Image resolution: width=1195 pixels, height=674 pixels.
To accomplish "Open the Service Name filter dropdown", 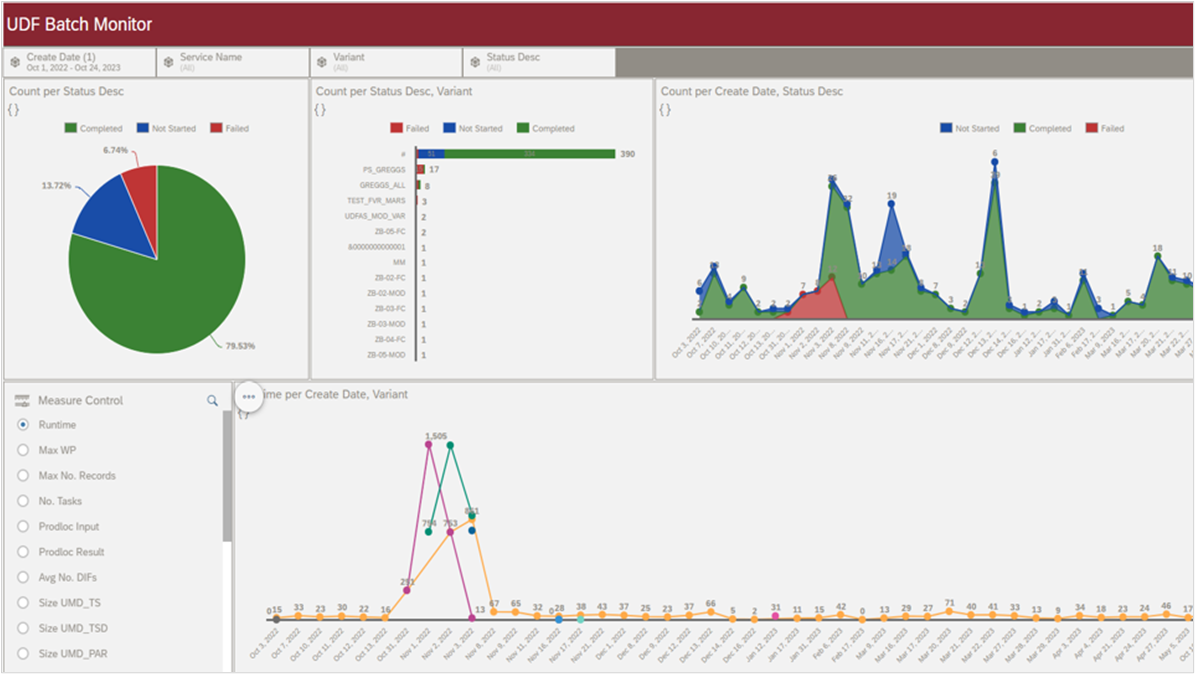I will click(233, 62).
